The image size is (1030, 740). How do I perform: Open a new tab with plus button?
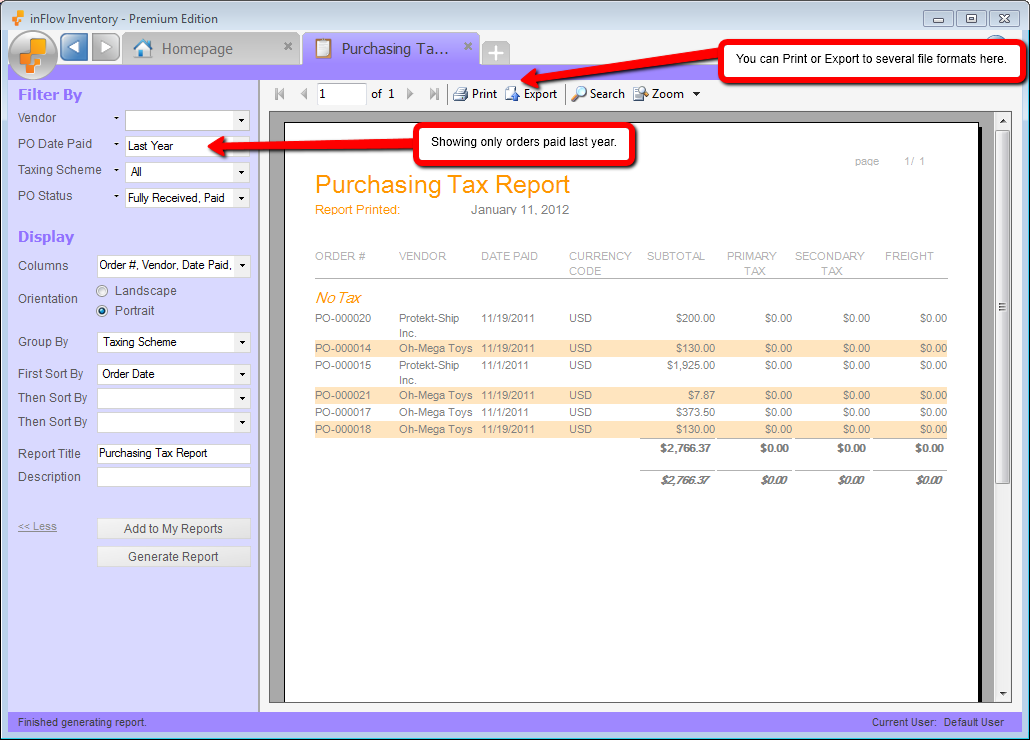496,53
